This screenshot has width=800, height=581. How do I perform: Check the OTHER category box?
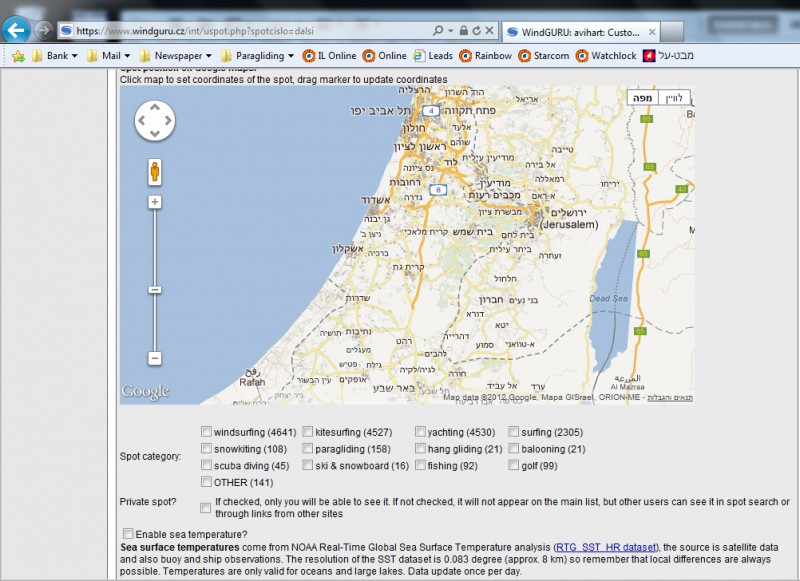pyautogui.click(x=206, y=482)
